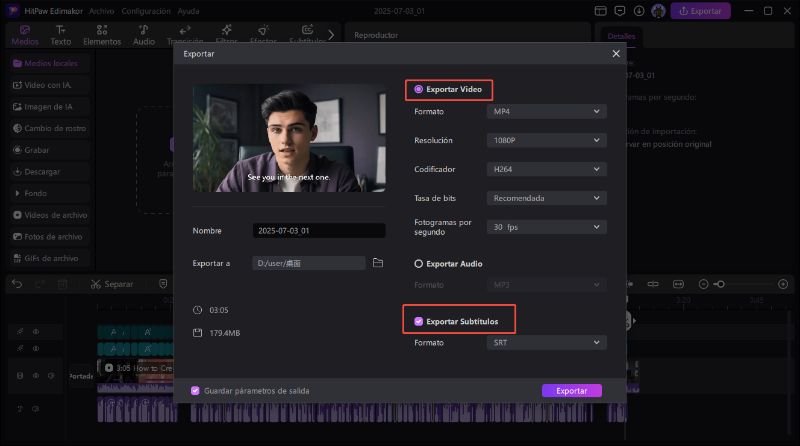Click the Nombre file name field
The width and height of the screenshot is (800, 446).
point(318,231)
